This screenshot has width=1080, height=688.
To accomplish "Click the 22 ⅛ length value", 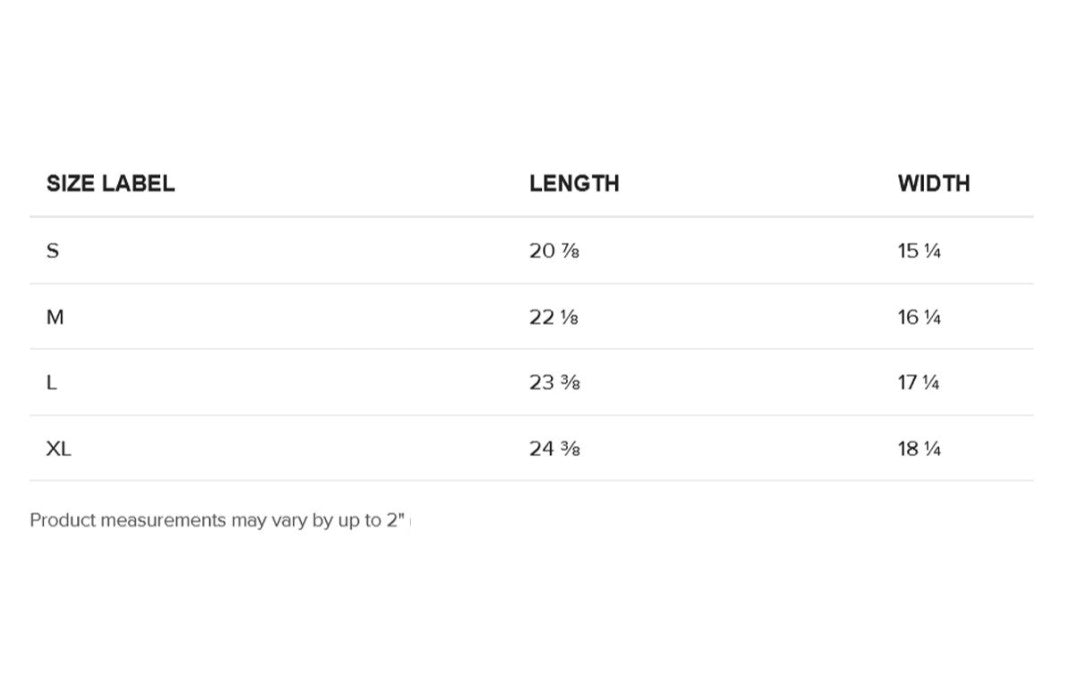I will [x=554, y=317].
